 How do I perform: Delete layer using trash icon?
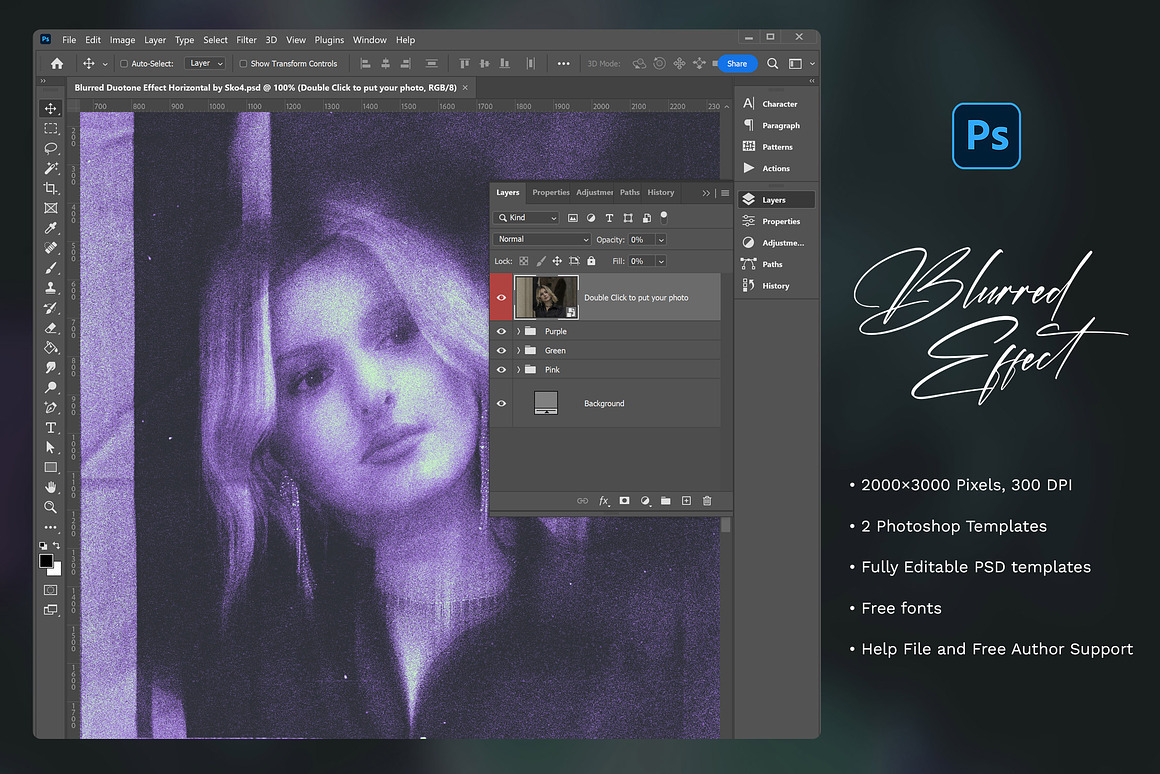(707, 501)
